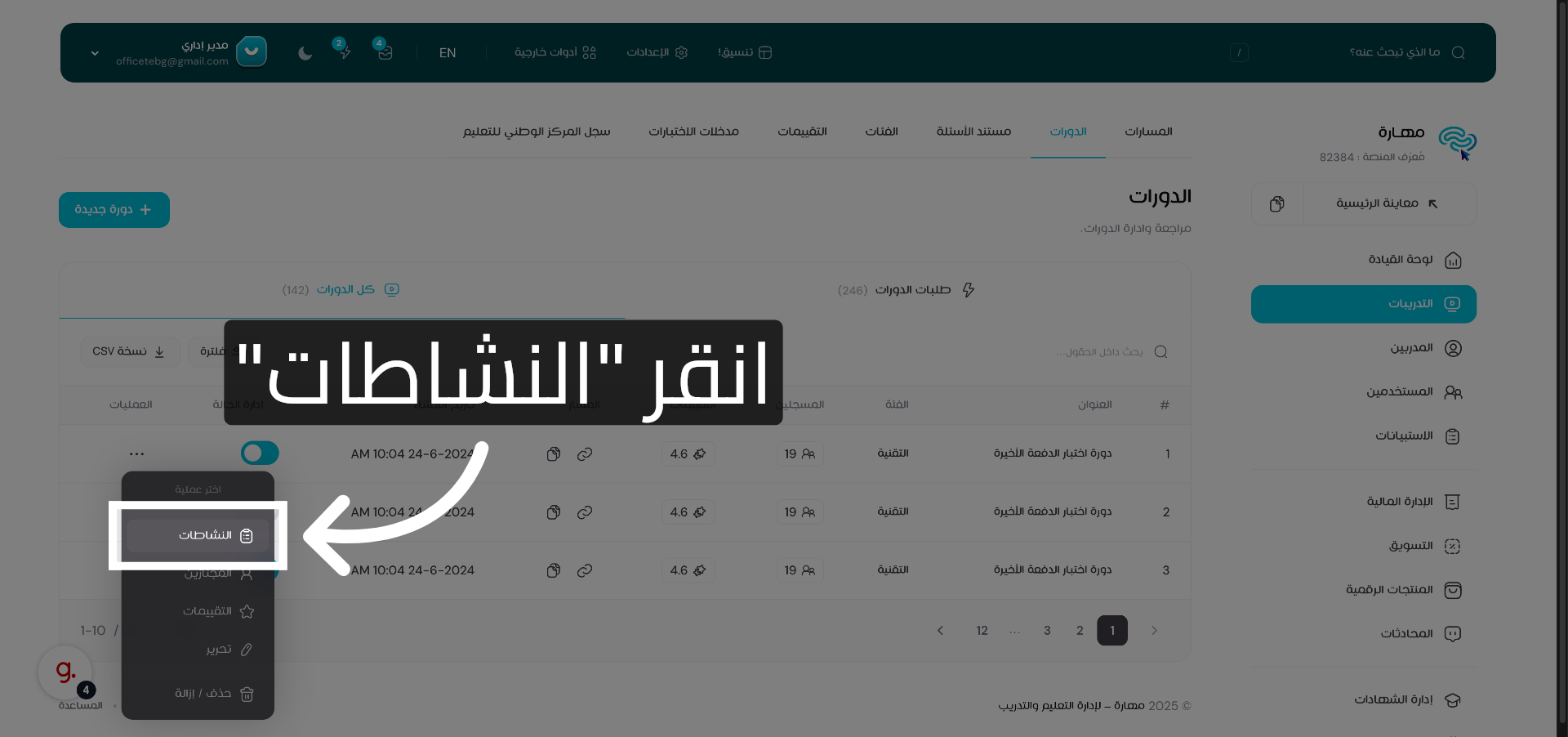
Task: Open the search magnifier in the top bar
Action: point(1459,51)
